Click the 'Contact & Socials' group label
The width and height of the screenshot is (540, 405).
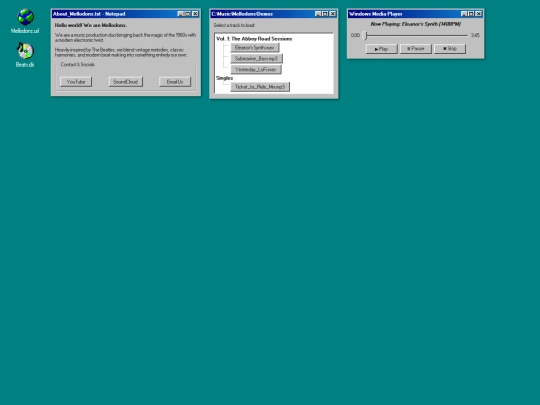77,64
